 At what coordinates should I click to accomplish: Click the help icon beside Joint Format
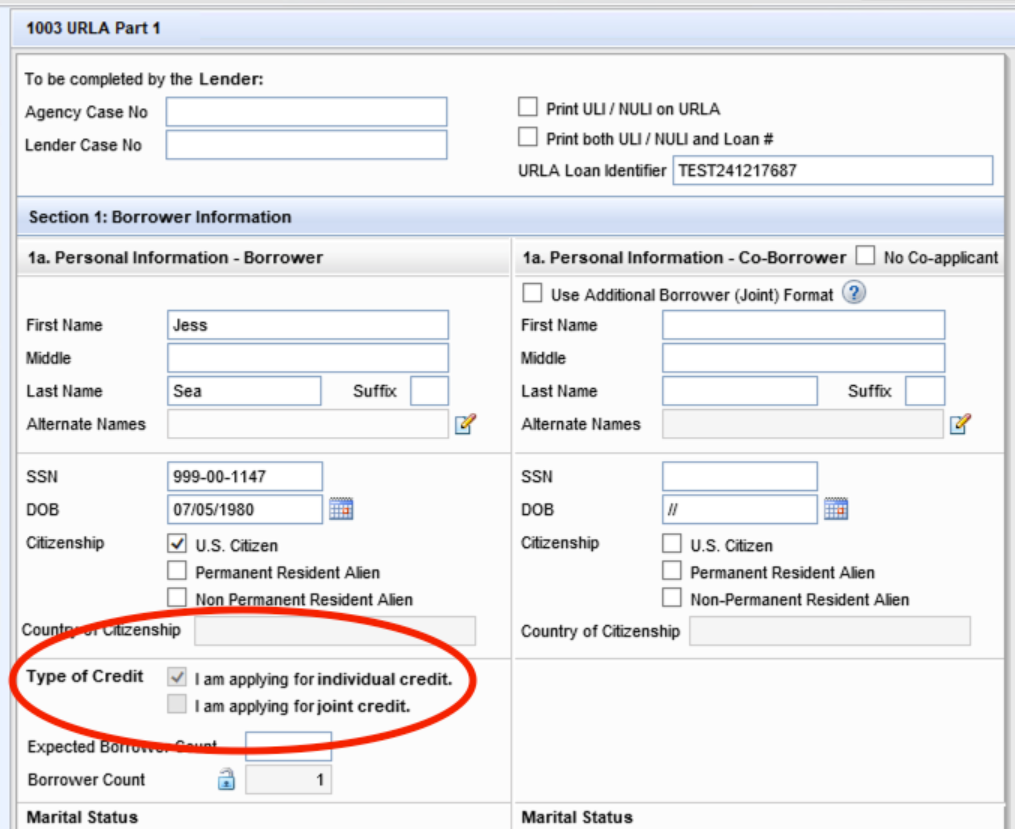(x=853, y=293)
